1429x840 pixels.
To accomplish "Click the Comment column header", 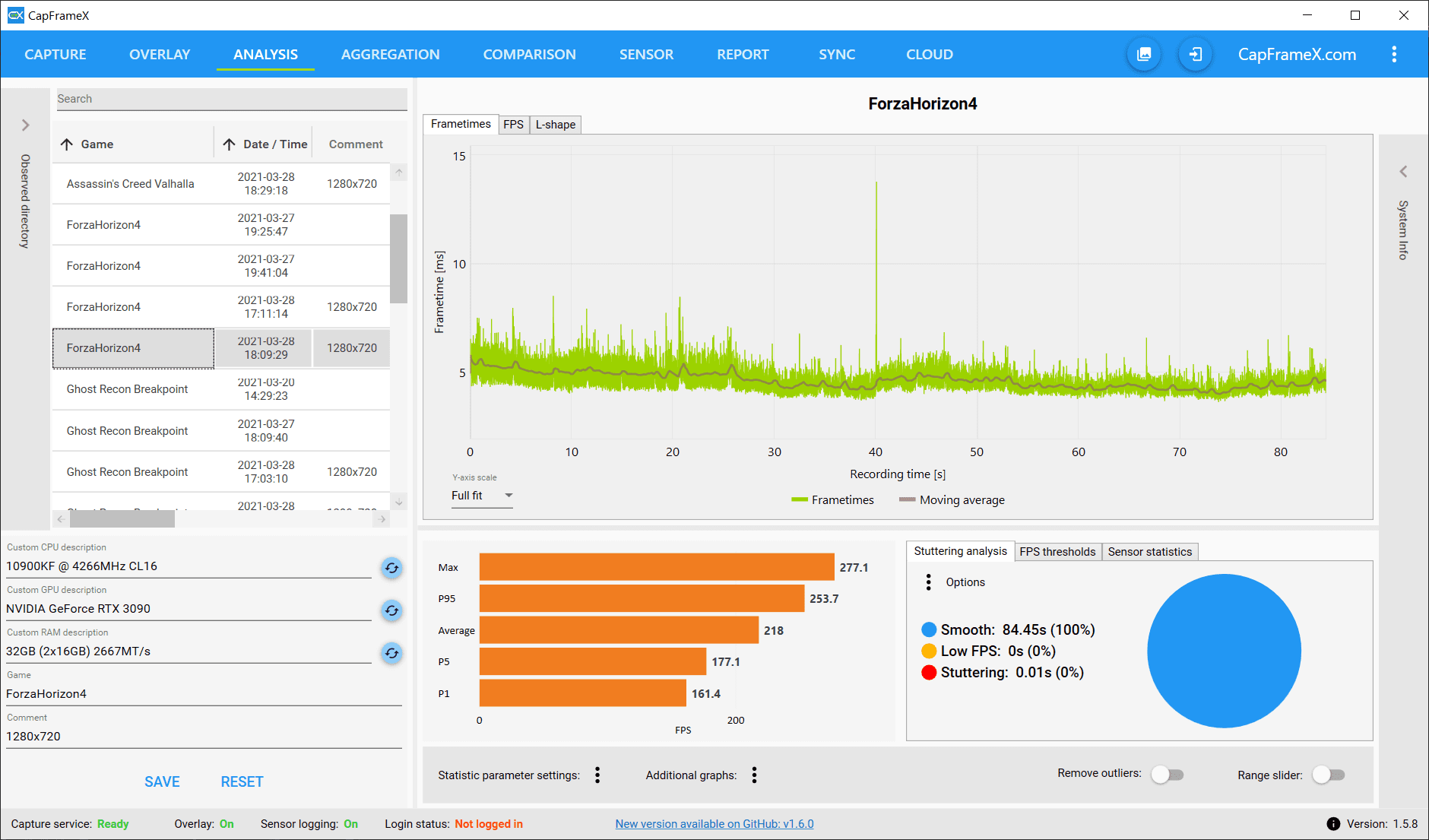I will tap(356, 144).
